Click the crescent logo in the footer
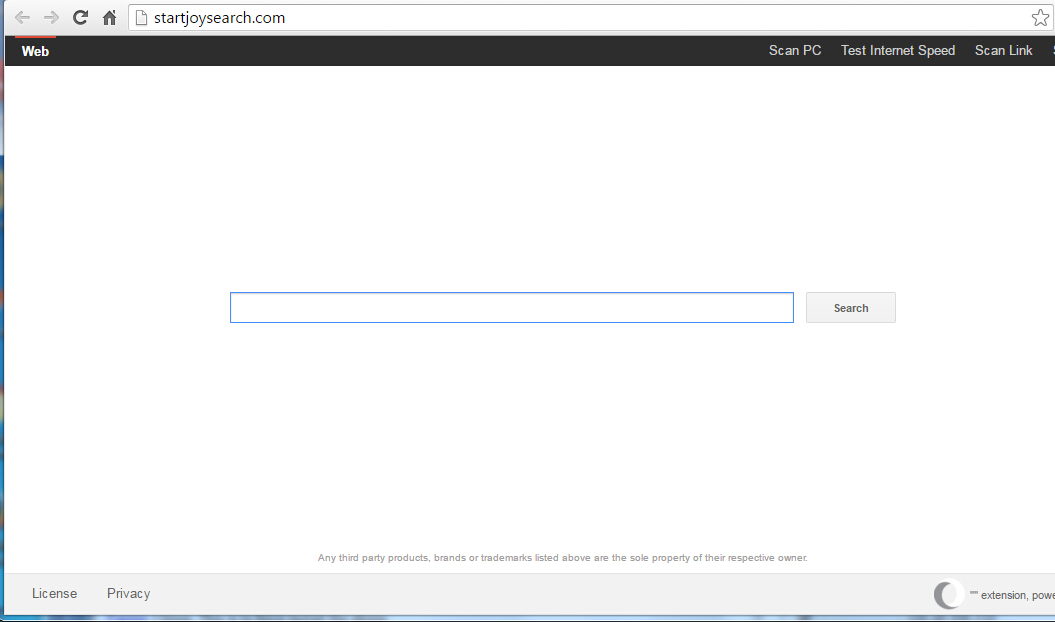This screenshot has height=622, width=1055. coord(949,594)
